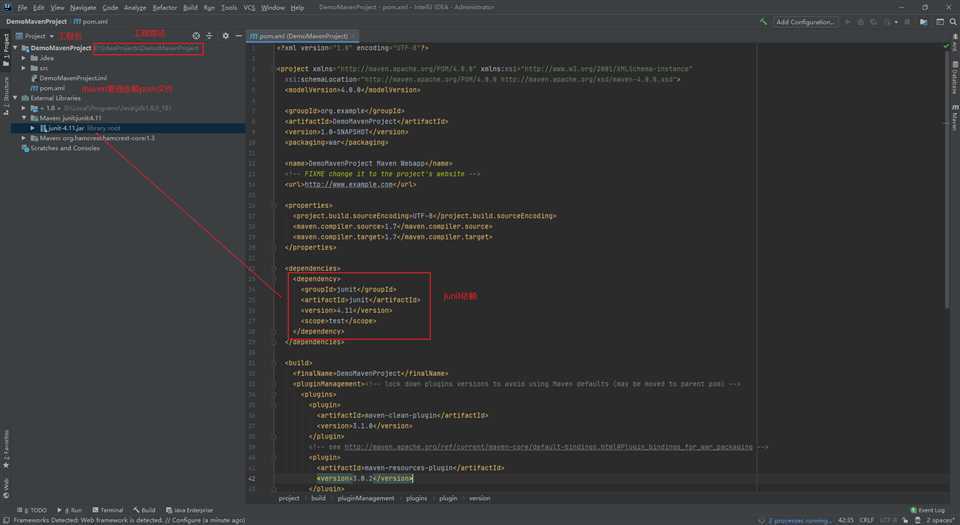Open the Window menu

(x=272, y=7)
